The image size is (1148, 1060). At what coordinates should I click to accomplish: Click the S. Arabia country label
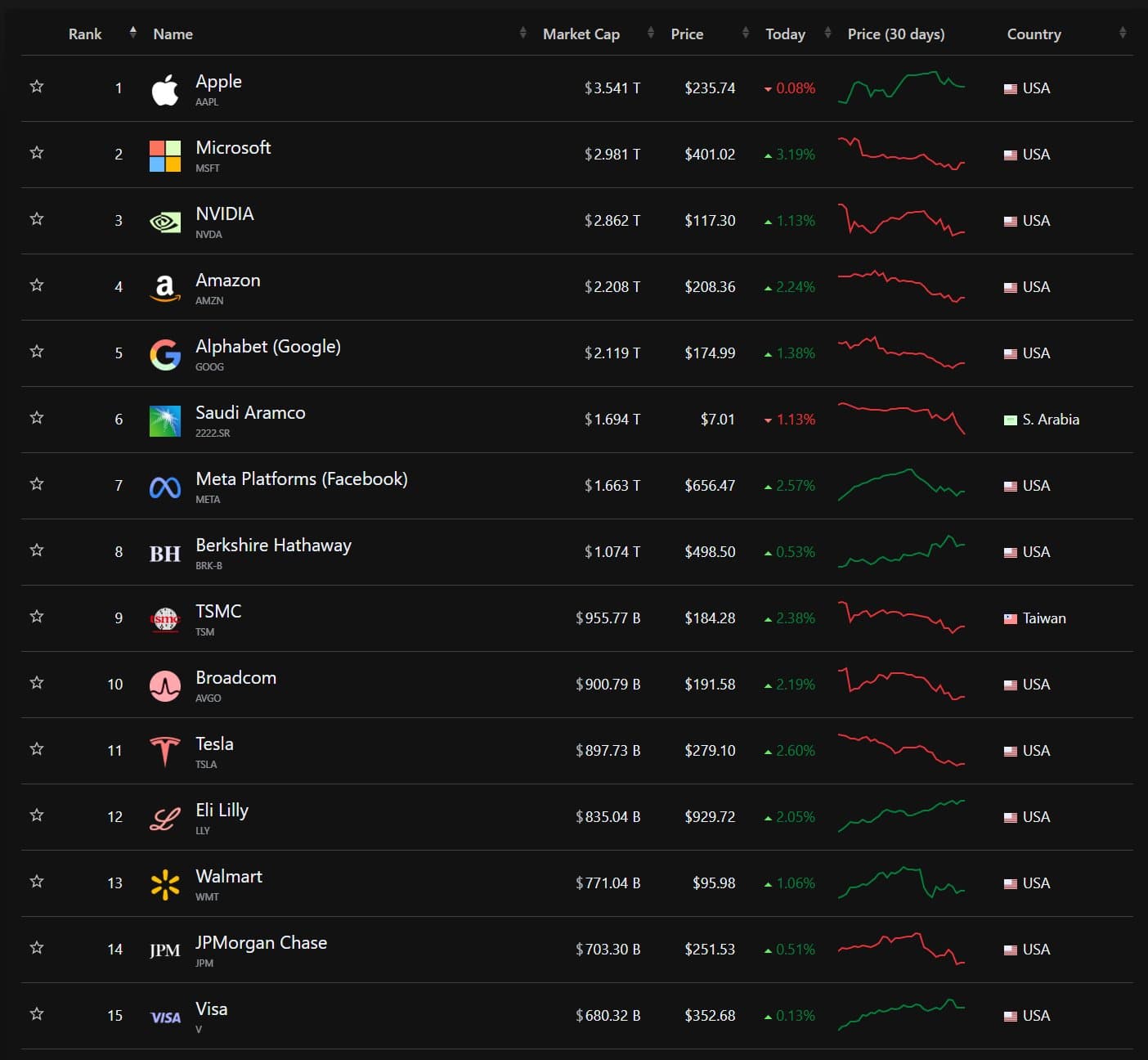click(1051, 420)
